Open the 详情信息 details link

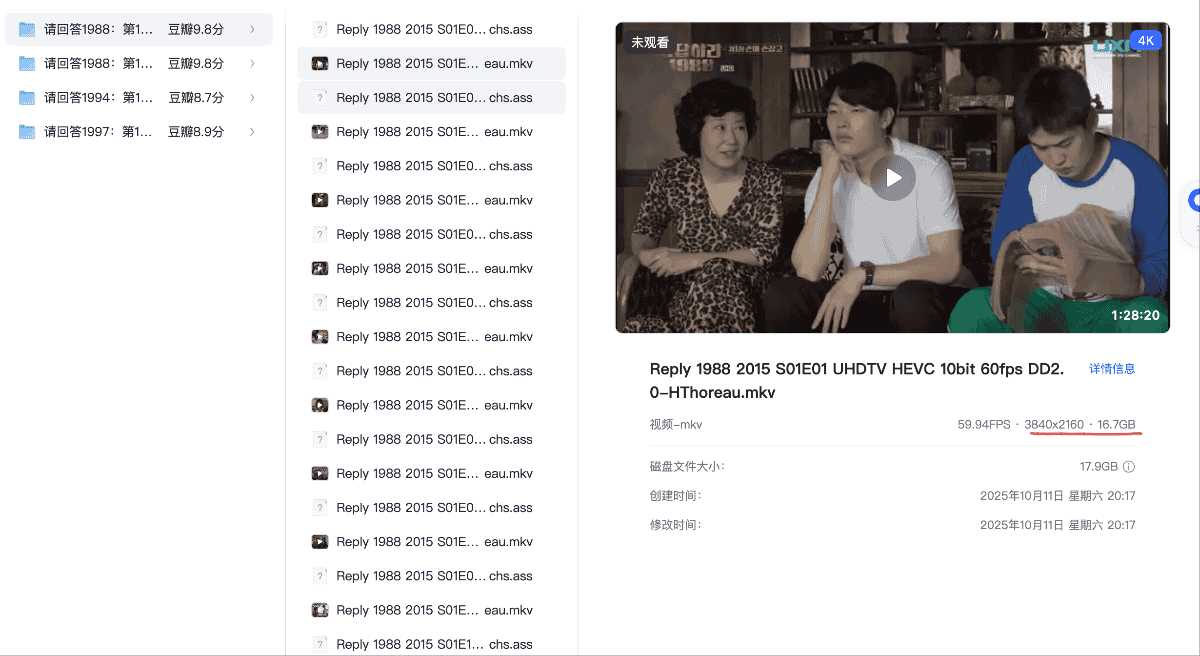tap(1112, 369)
